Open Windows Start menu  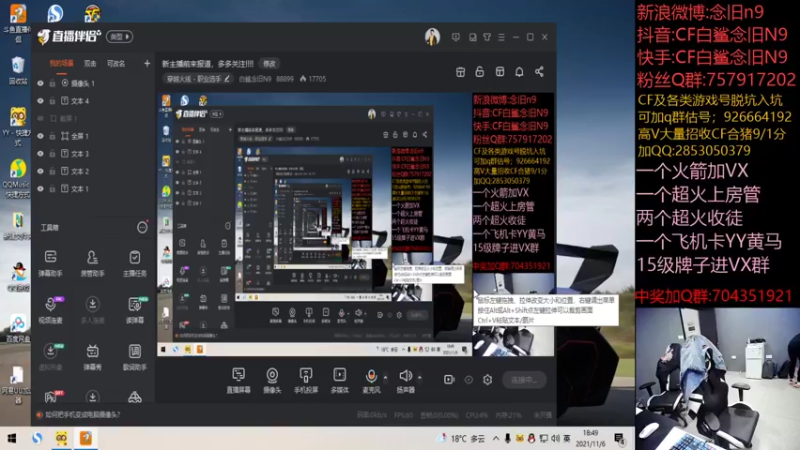tap(12, 438)
